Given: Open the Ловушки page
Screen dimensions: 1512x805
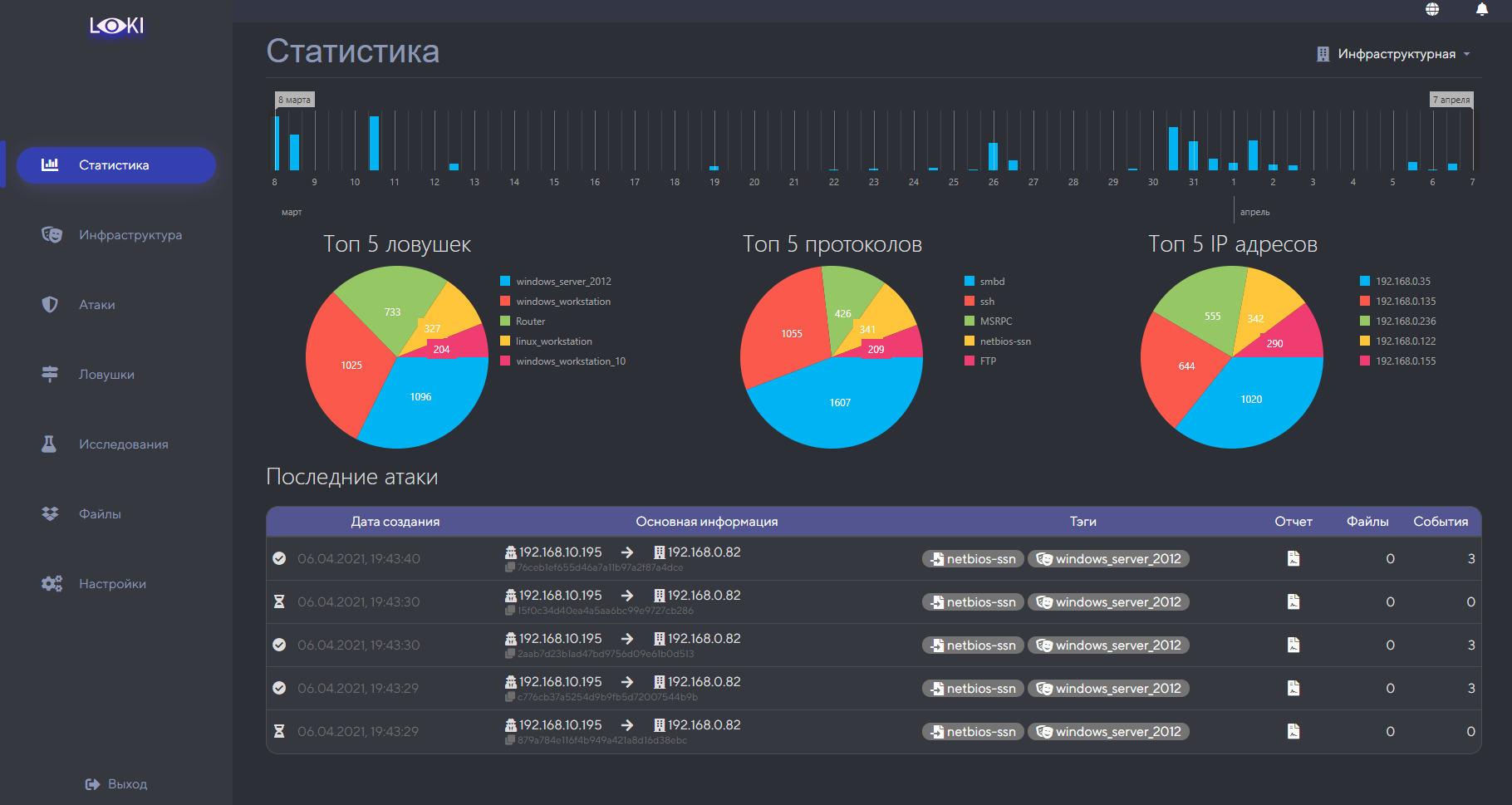Looking at the screenshot, I should pos(106,375).
